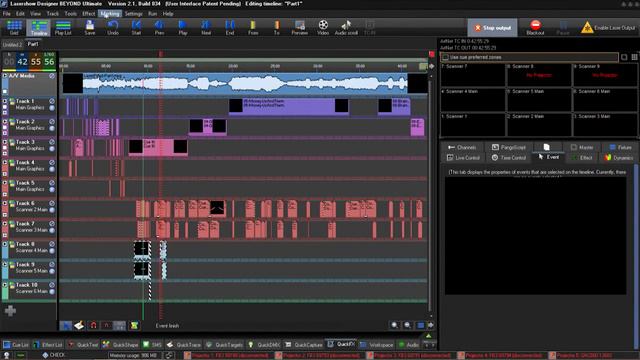Open the Master tab

(582, 147)
